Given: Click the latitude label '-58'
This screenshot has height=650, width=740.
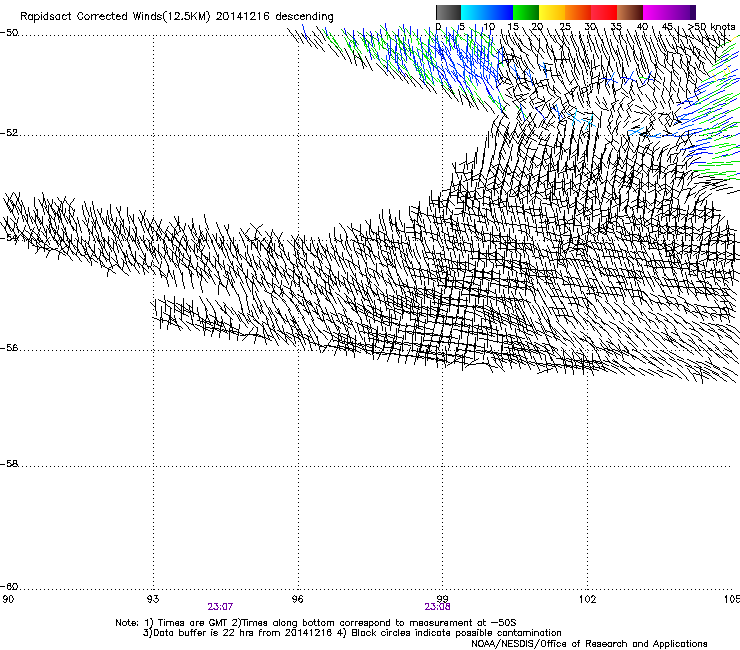Looking at the screenshot, I should pyautogui.click(x=9, y=464).
